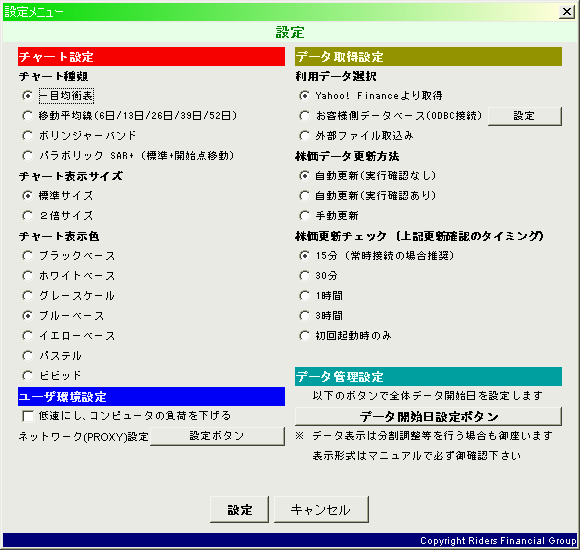580x550 pixels.
Task: Confirm with the bottom 設定 button
Action: pos(239,510)
